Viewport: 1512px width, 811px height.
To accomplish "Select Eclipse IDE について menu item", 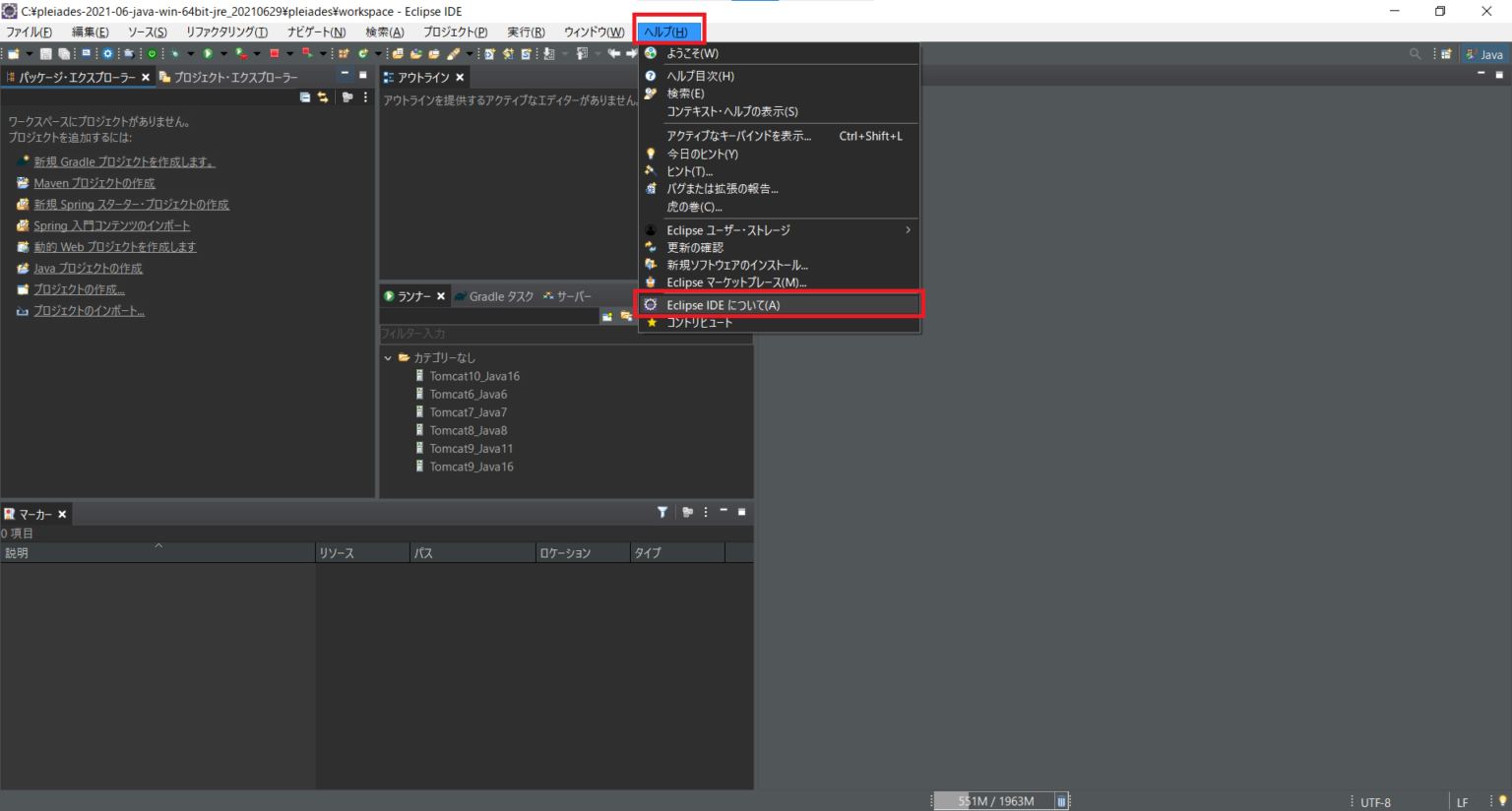I will (x=723, y=305).
